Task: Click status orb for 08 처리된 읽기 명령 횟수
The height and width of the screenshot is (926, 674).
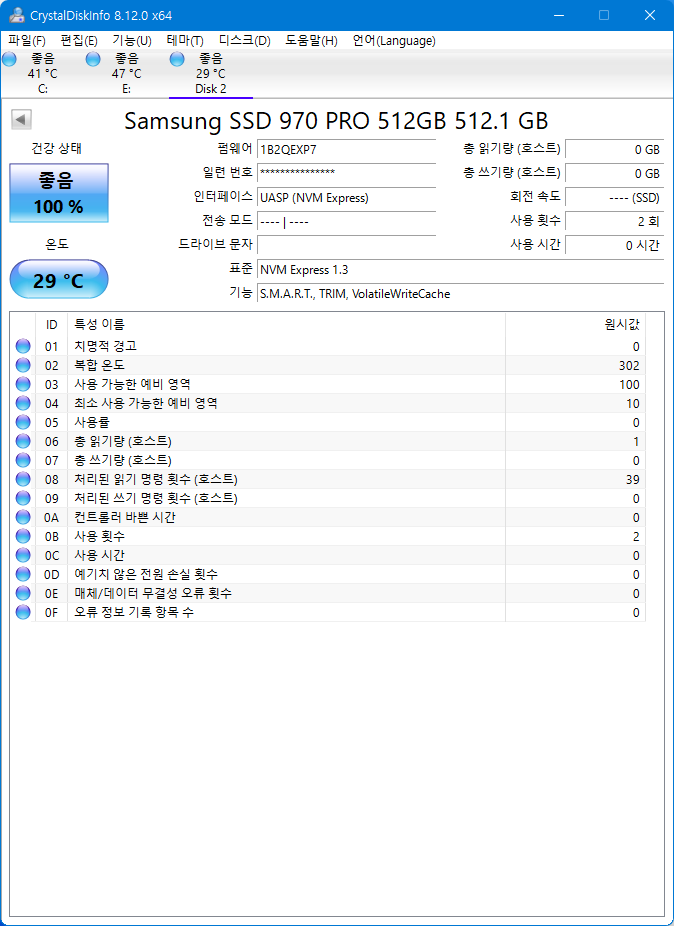Action: (23, 479)
